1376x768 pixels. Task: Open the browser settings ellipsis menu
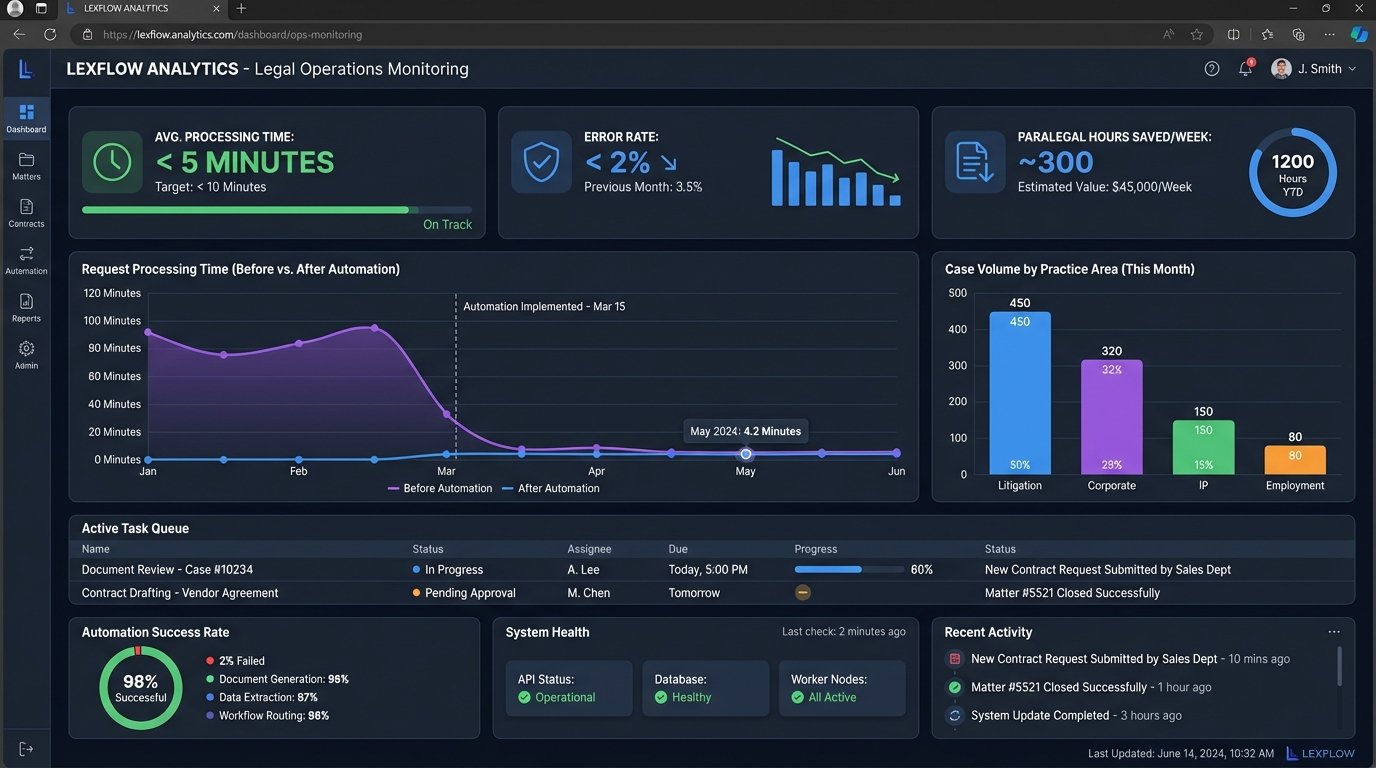tap(1329, 33)
